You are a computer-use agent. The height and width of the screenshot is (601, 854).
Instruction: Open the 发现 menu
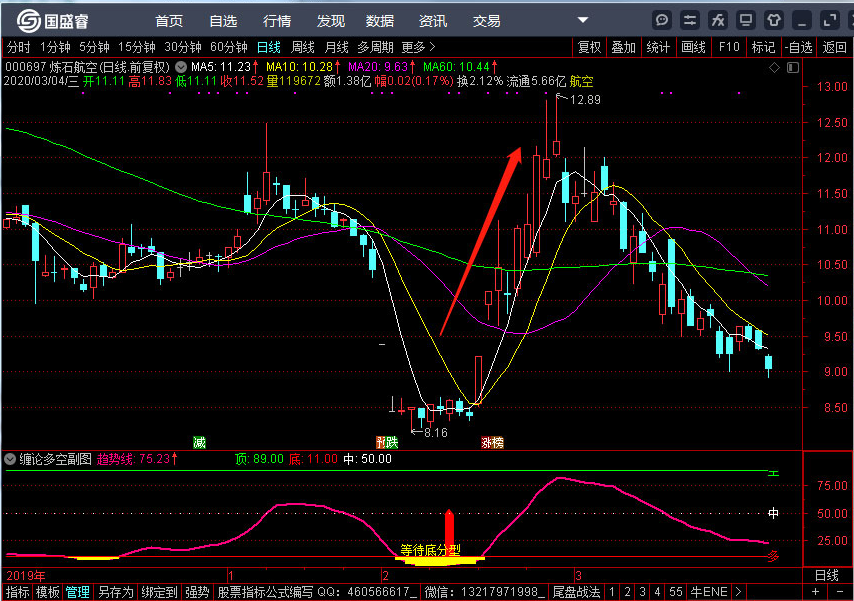(331, 21)
